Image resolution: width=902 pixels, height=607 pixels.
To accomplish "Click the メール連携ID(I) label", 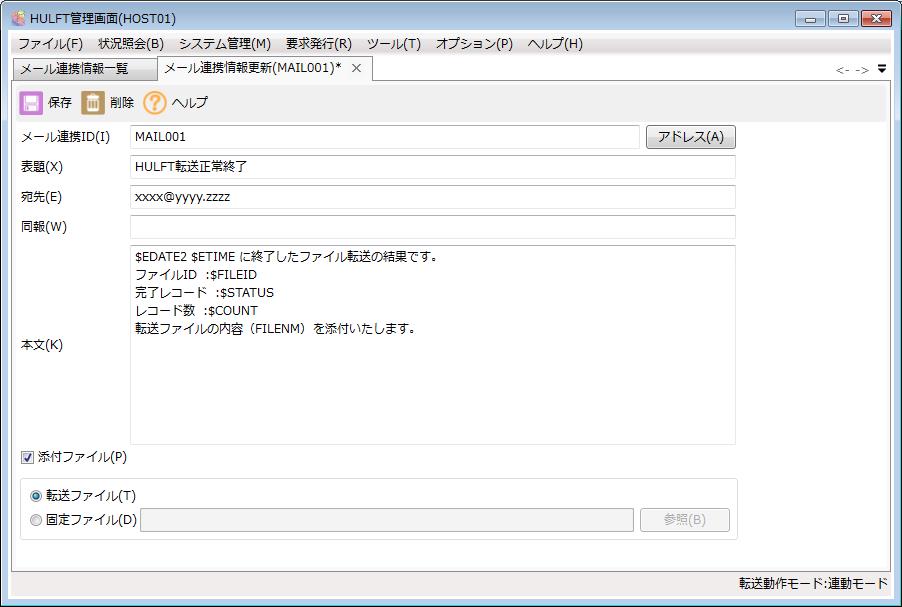I will [x=65, y=137].
